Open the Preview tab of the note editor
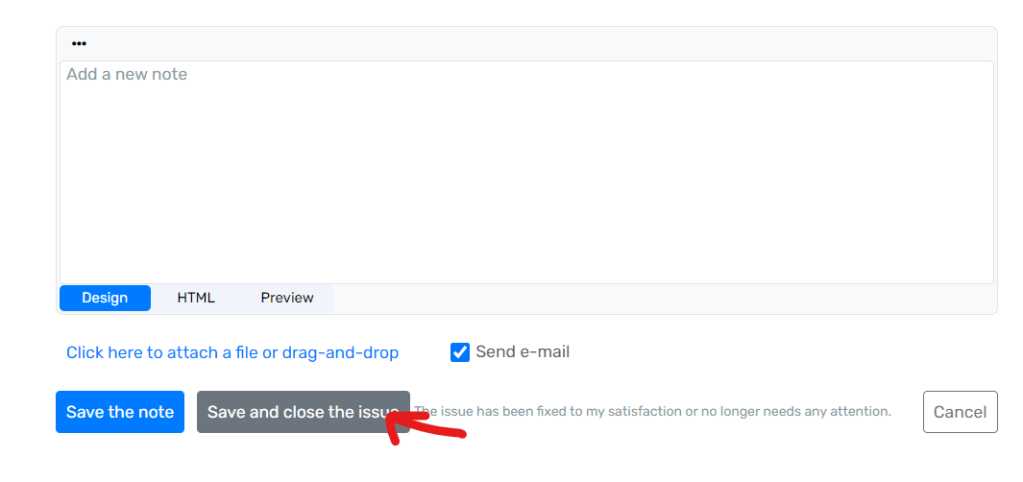1023x482 pixels. click(287, 298)
